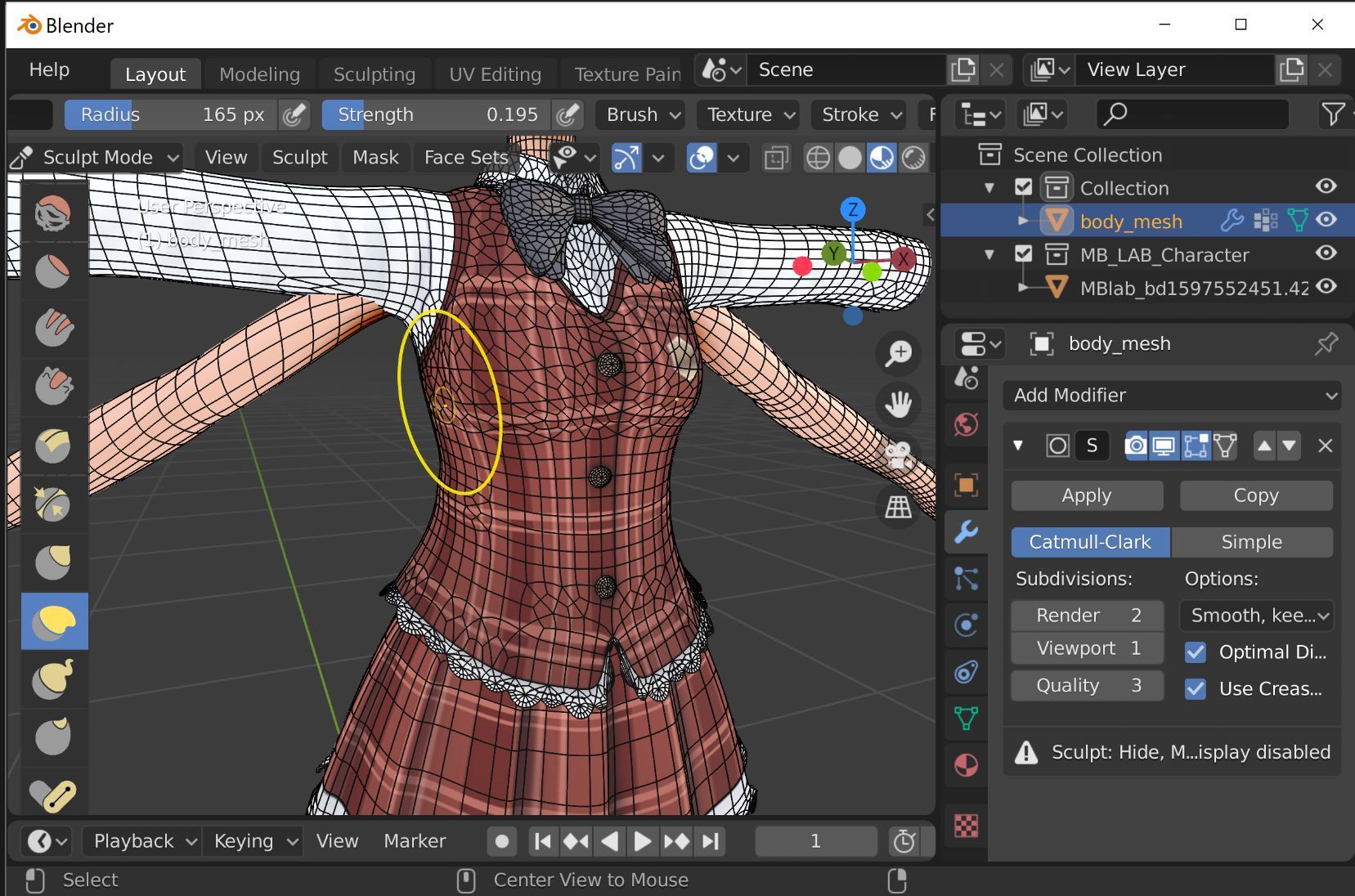Image resolution: width=1355 pixels, height=896 pixels.
Task: Select the highlighted sculpt brush in toolbar
Action: point(54,621)
